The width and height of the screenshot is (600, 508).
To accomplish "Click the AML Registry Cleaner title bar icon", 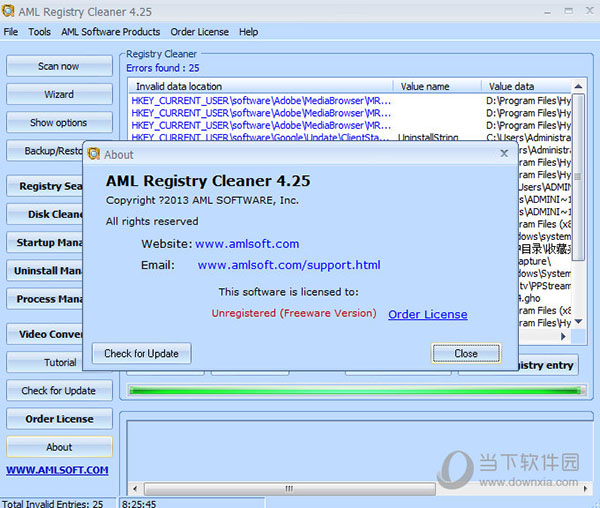I will (x=8, y=11).
